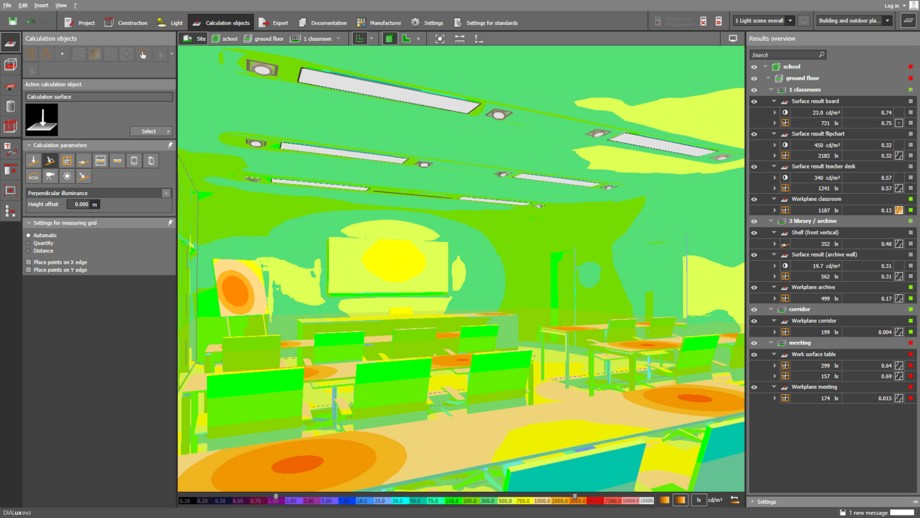Hide the Workplane classroom result
This screenshot has height=518, width=920.
[x=754, y=199]
